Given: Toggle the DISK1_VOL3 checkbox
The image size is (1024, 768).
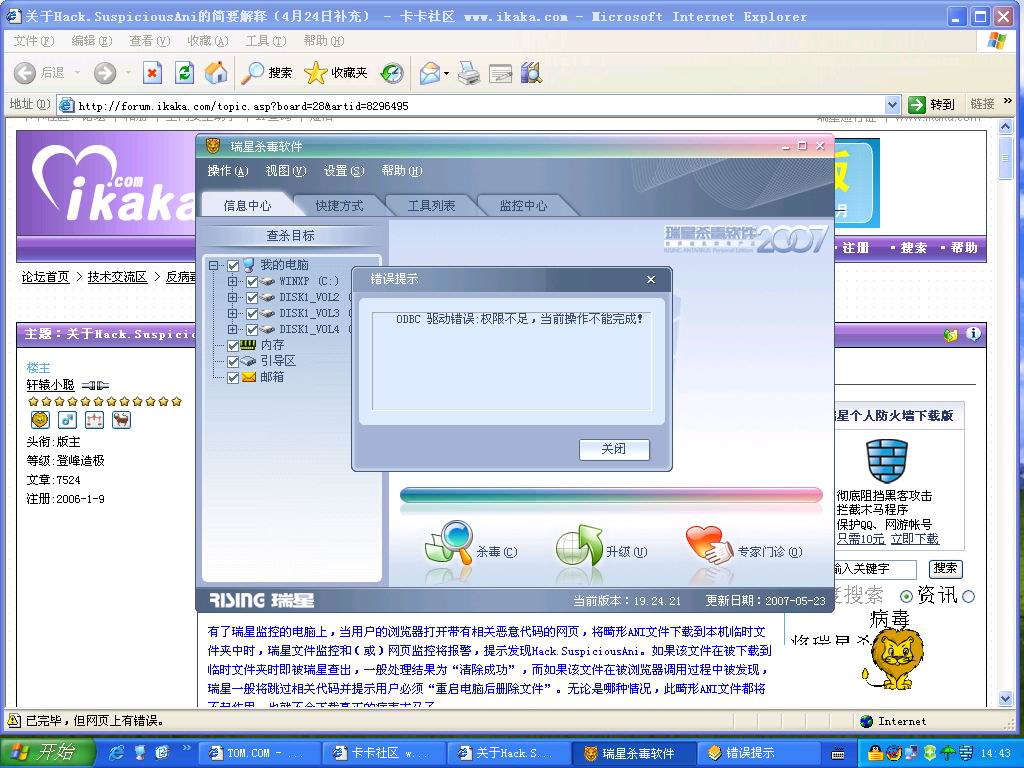Looking at the screenshot, I should 251,313.
